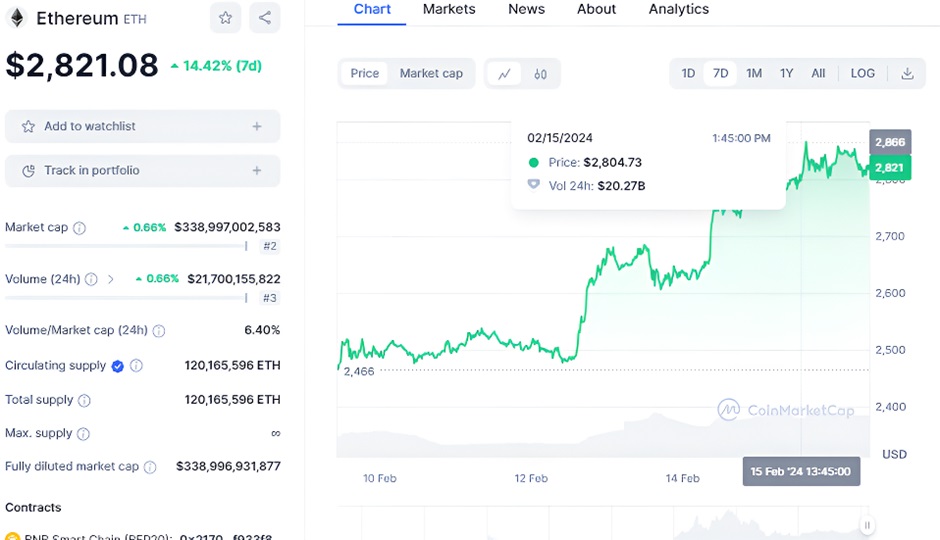The height and width of the screenshot is (540, 940).
Task: Click volume value $21,700,155,822
Action: 234,279
